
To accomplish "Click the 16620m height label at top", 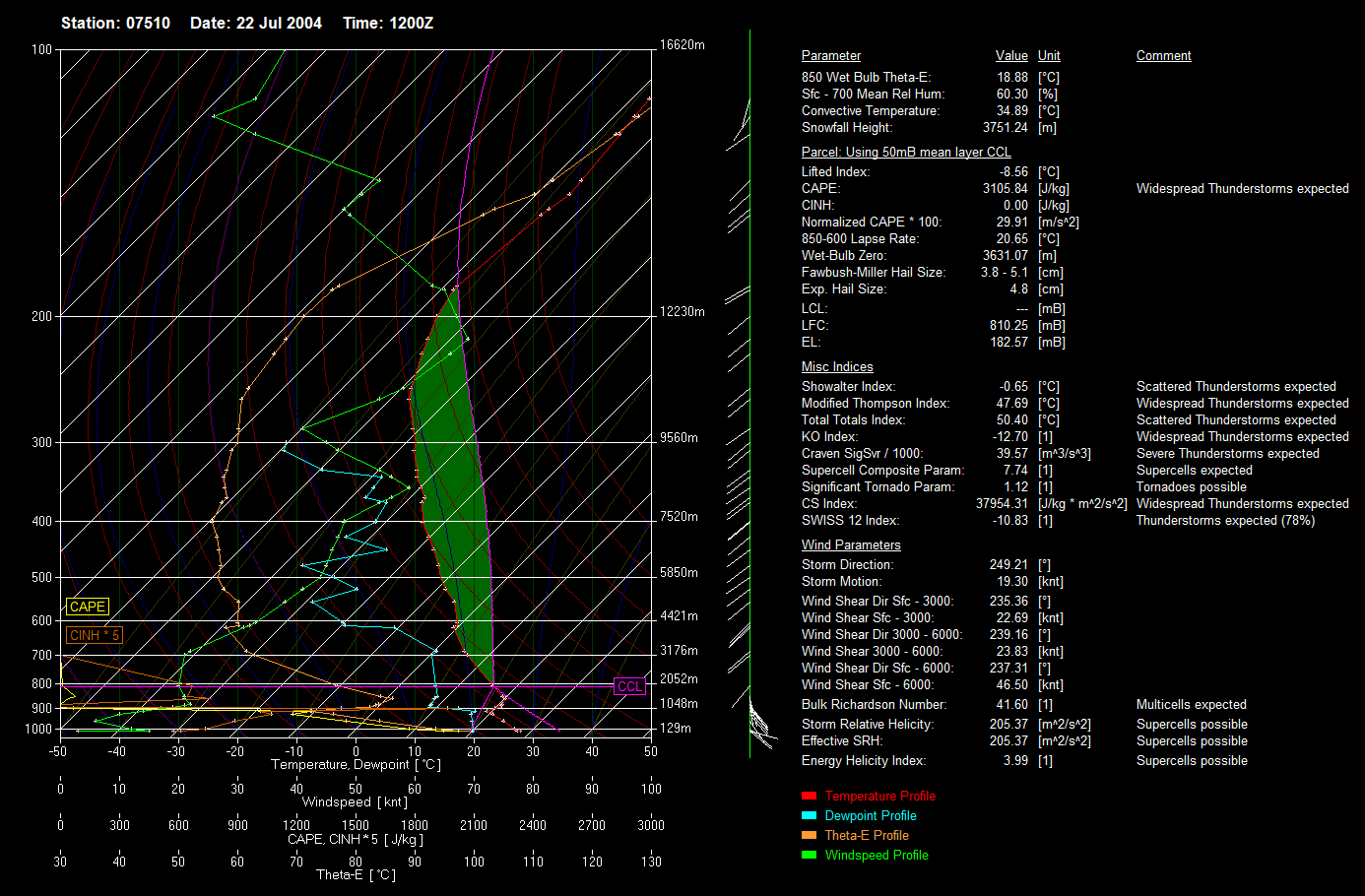I will 682,45.
